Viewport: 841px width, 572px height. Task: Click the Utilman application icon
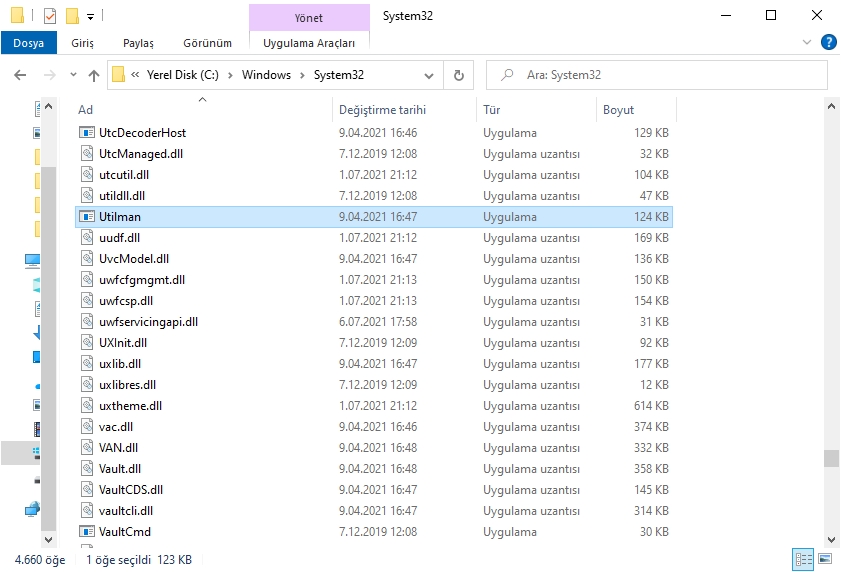[x=87, y=217]
